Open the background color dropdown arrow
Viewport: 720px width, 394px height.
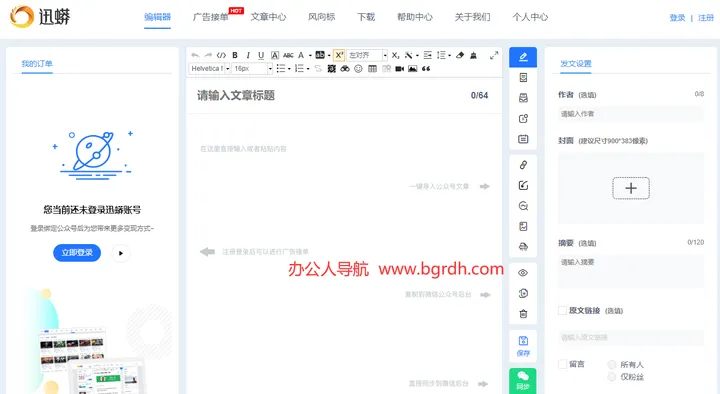(329, 56)
